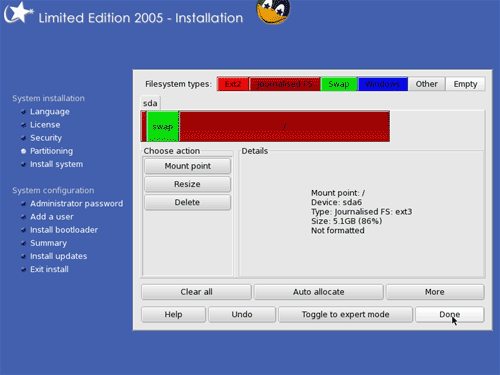Click the Size: 5.1GB (86%) detail line
The width and height of the screenshot is (500, 375).
(x=347, y=221)
